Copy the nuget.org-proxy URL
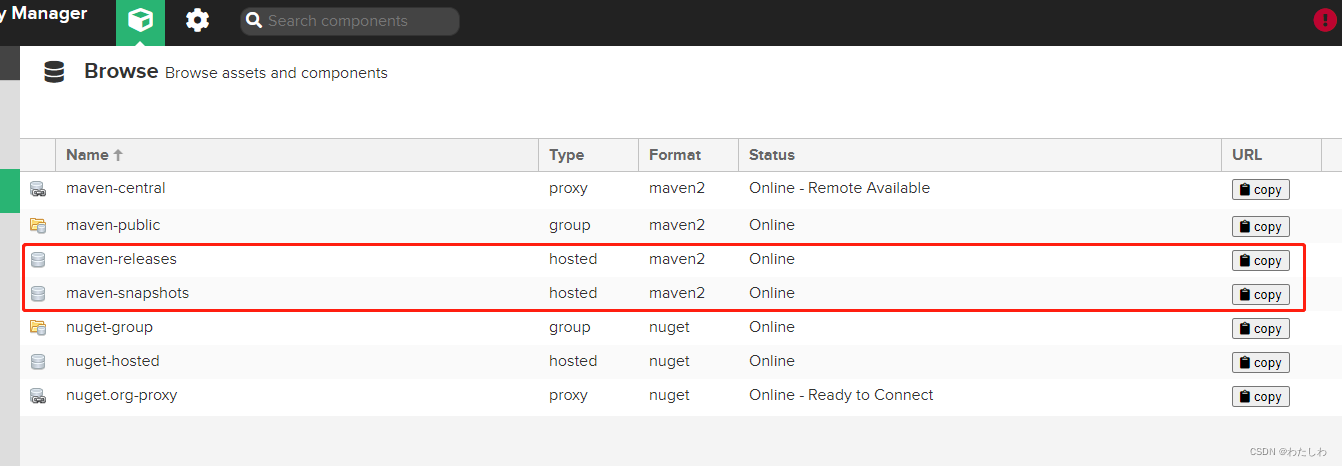 (x=1260, y=397)
